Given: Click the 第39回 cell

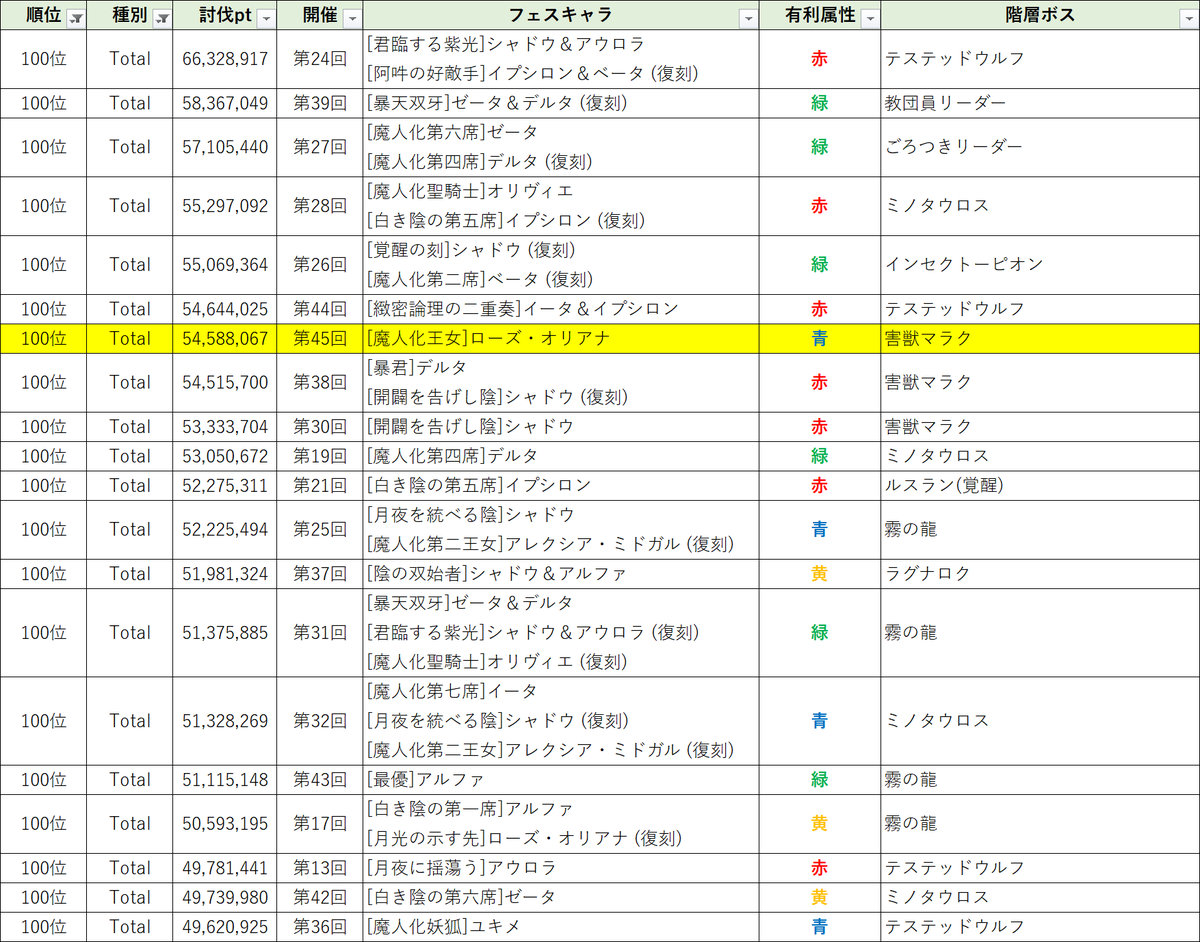Looking at the screenshot, I should tap(320, 103).
